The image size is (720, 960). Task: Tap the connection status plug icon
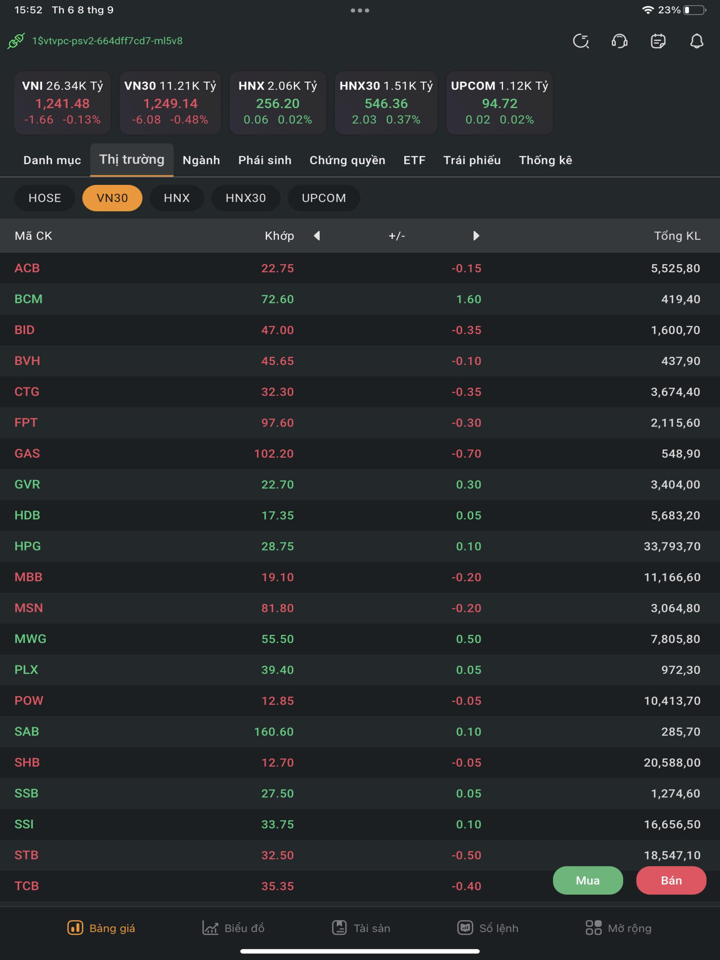coord(16,41)
